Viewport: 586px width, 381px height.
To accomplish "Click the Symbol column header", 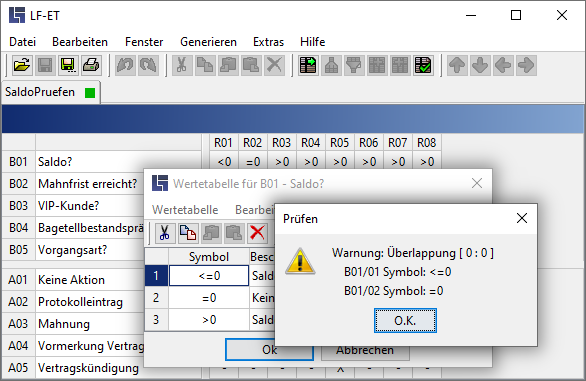I will pos(209,256).
